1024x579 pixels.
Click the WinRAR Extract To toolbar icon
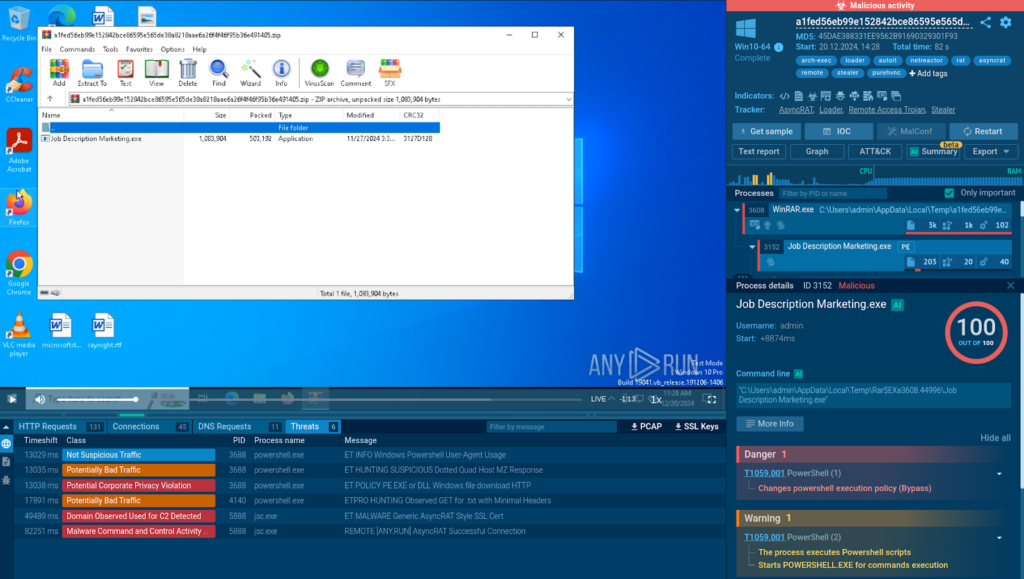93,72
